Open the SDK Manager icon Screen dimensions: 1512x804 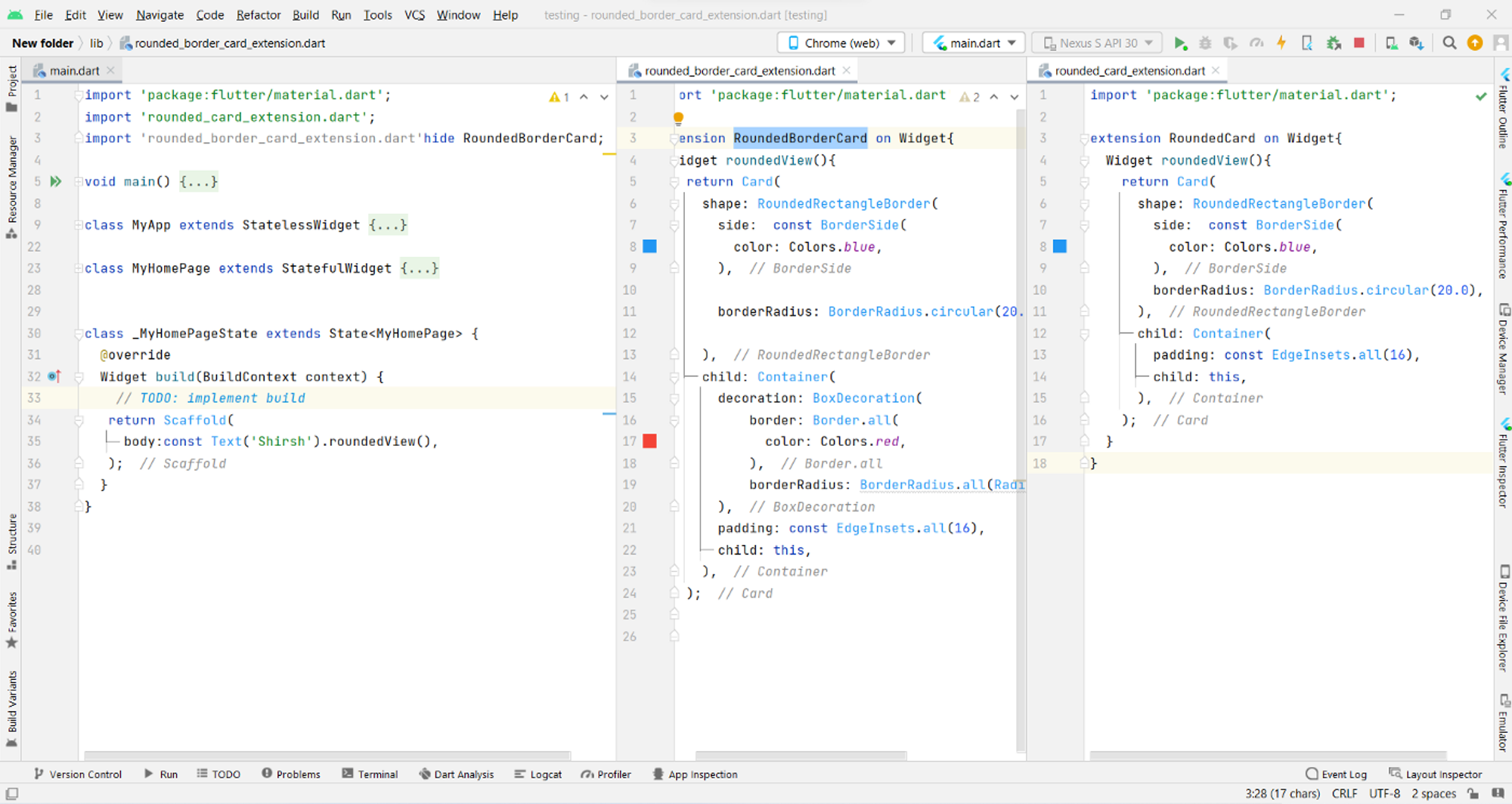pyautogui.click(x=1417, y=43)
